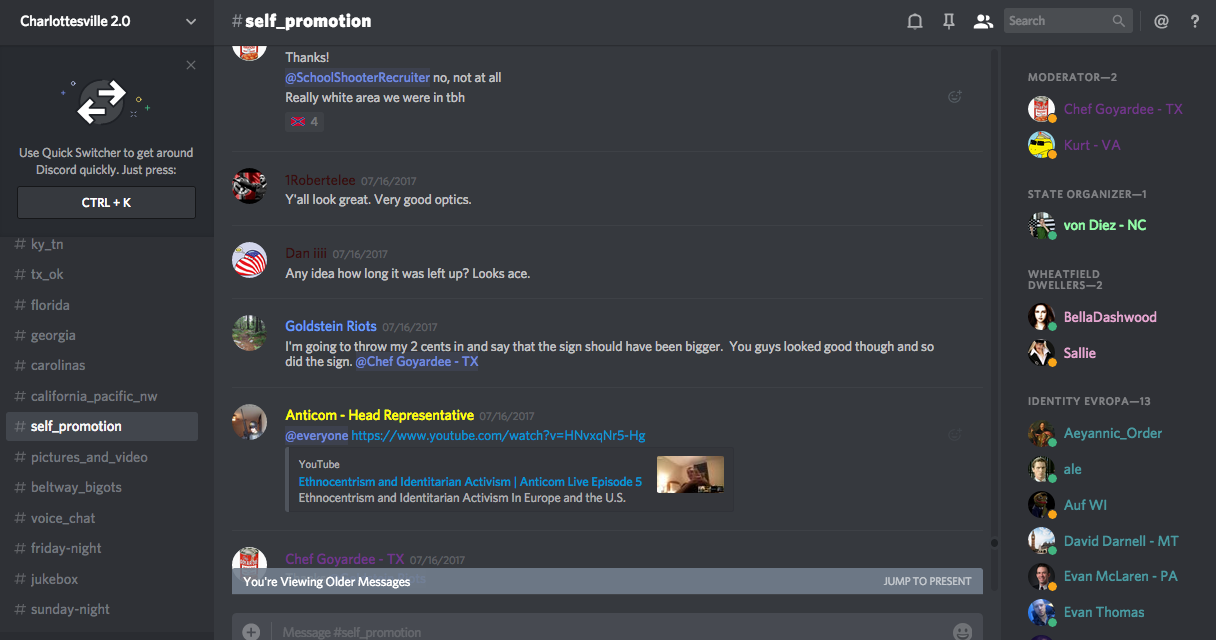Open the YouTube watch link
The image size is (1216, 640).
(x=498, y=436)
